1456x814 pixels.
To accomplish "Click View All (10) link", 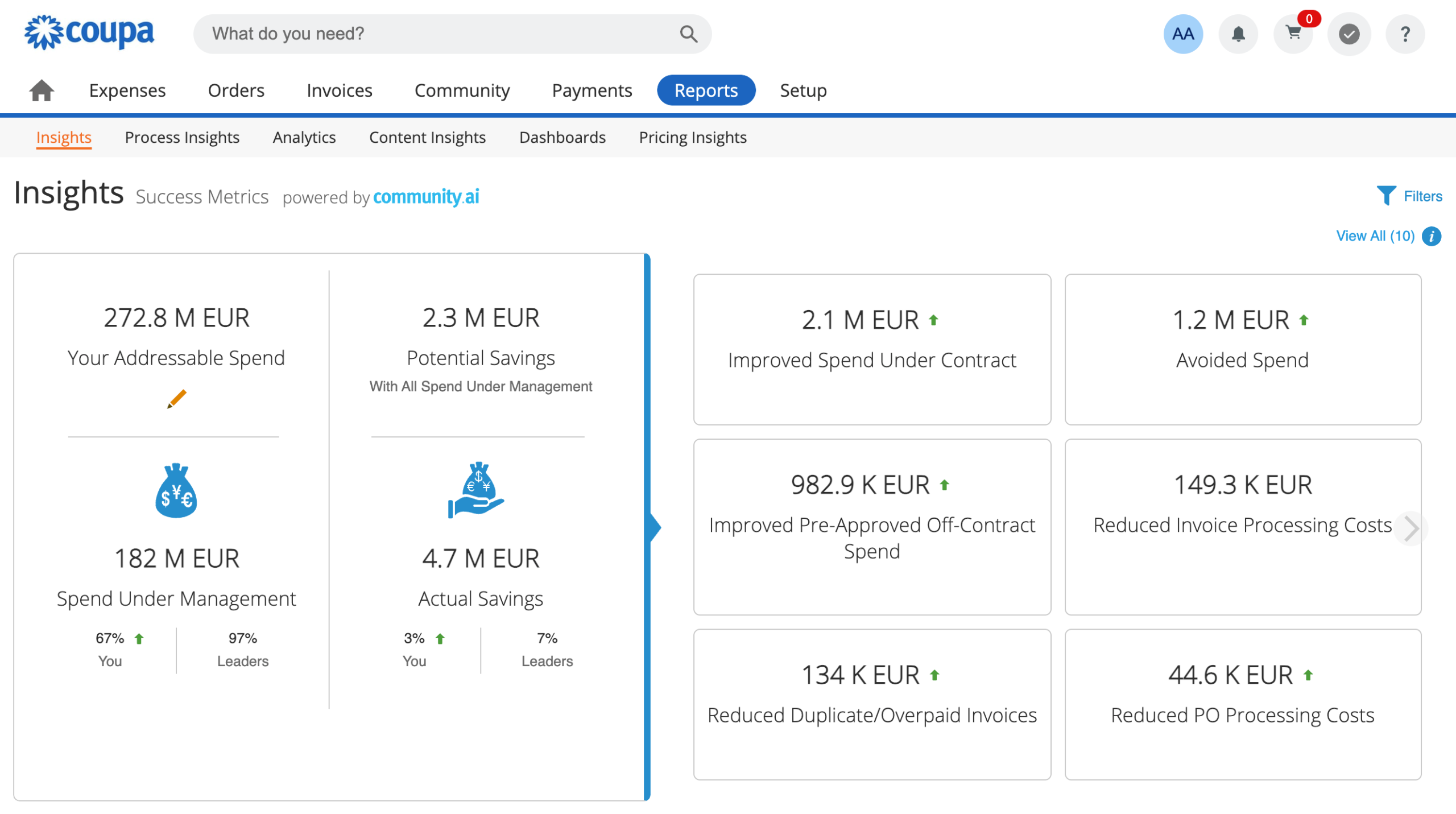I will pyautogui.click(x=1375, y=236).
